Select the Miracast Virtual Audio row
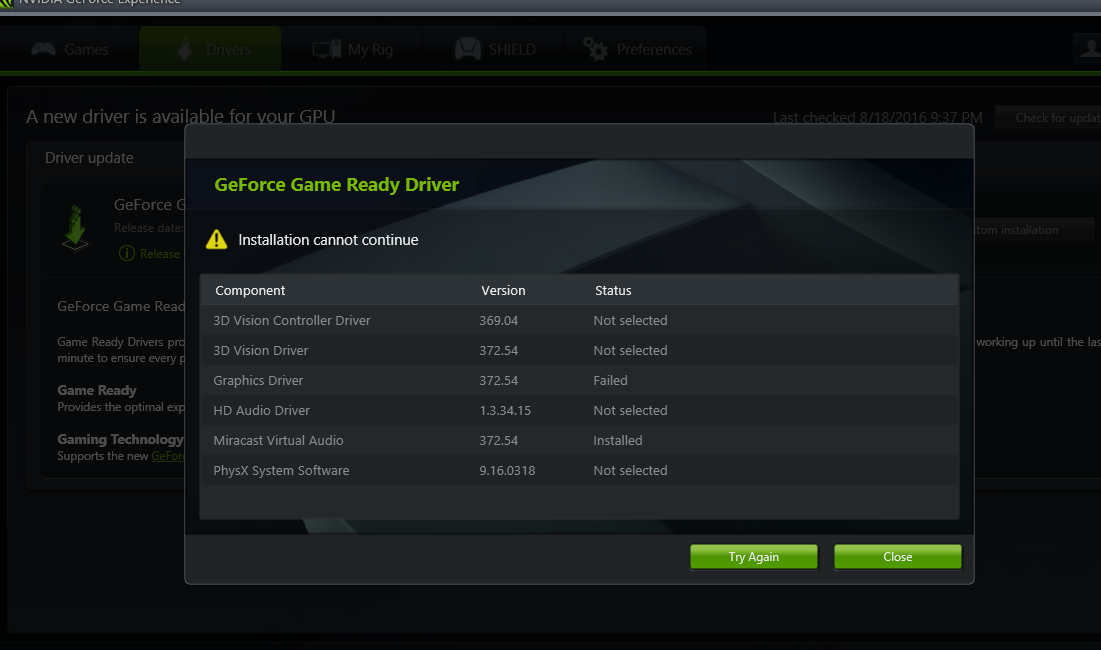 click(x=579, y=441)
